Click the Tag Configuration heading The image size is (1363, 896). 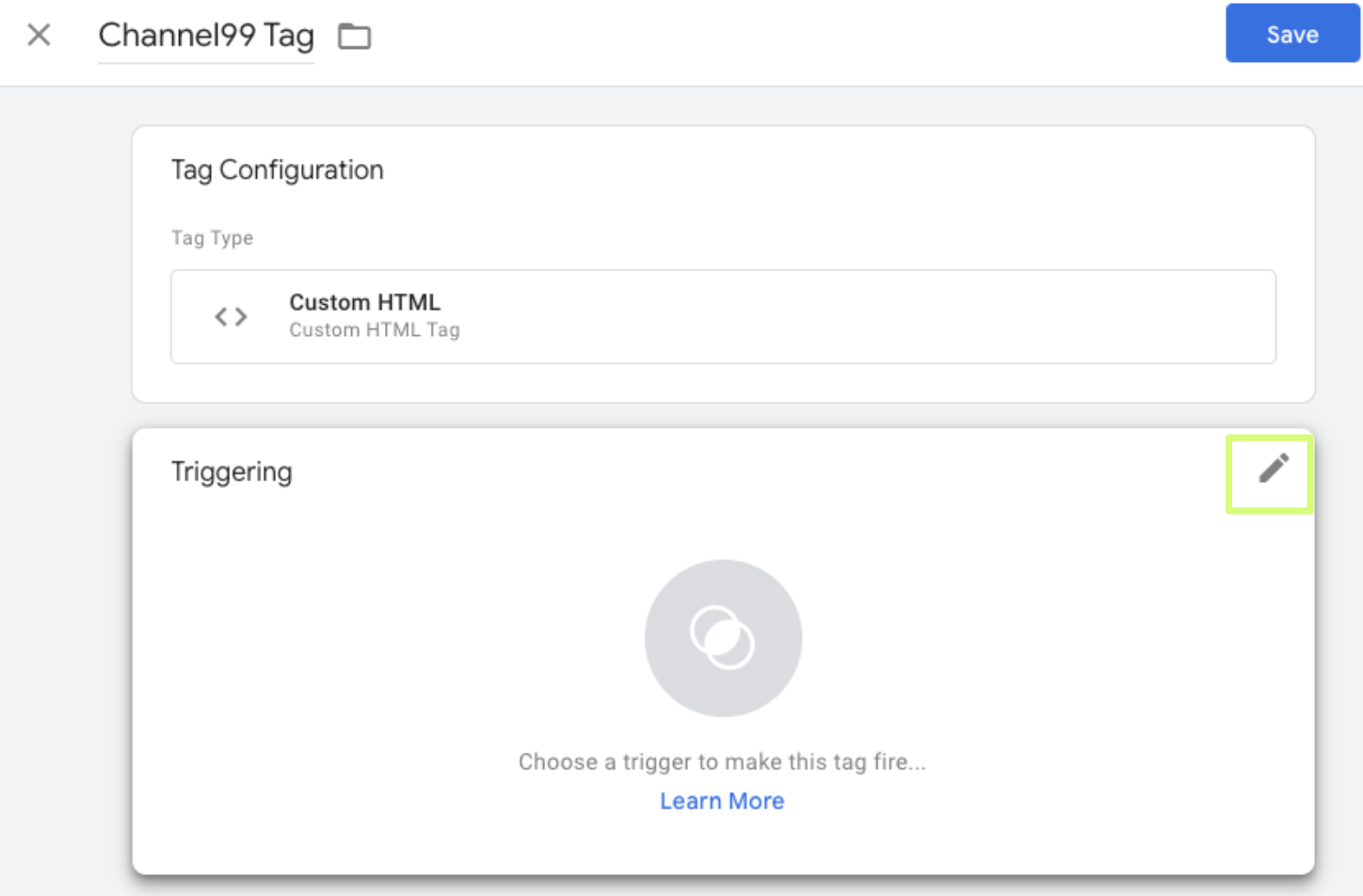[x=278, y=170]
